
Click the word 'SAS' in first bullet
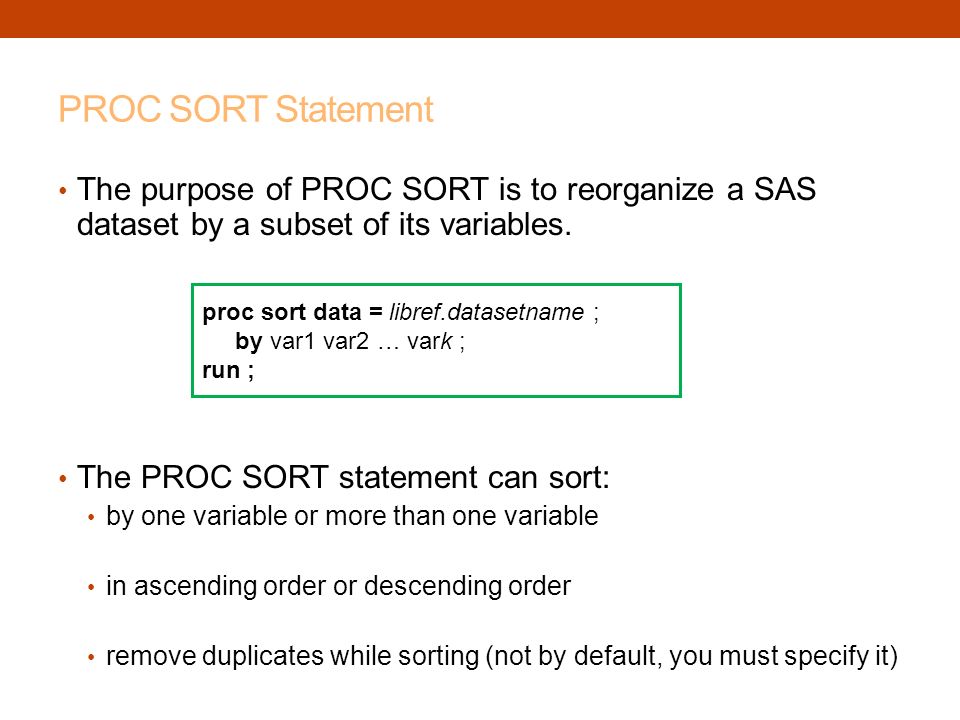[x=785, y=189]
